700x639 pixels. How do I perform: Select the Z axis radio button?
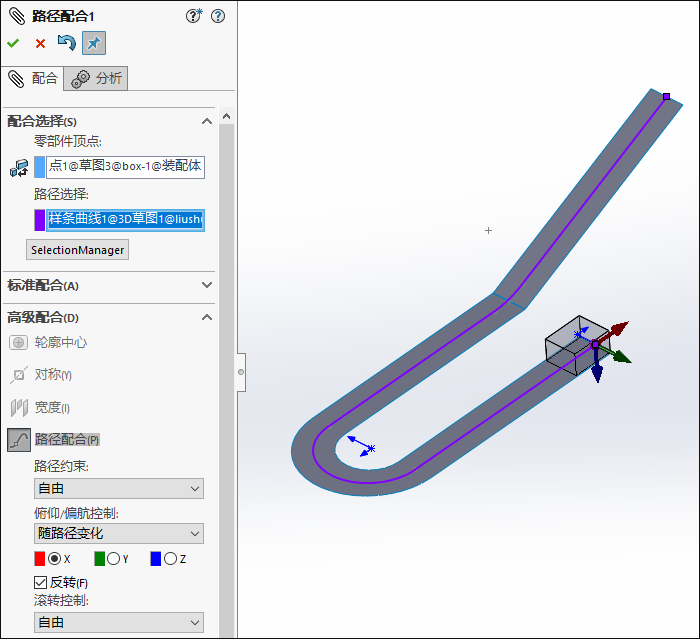click(170, 559)
